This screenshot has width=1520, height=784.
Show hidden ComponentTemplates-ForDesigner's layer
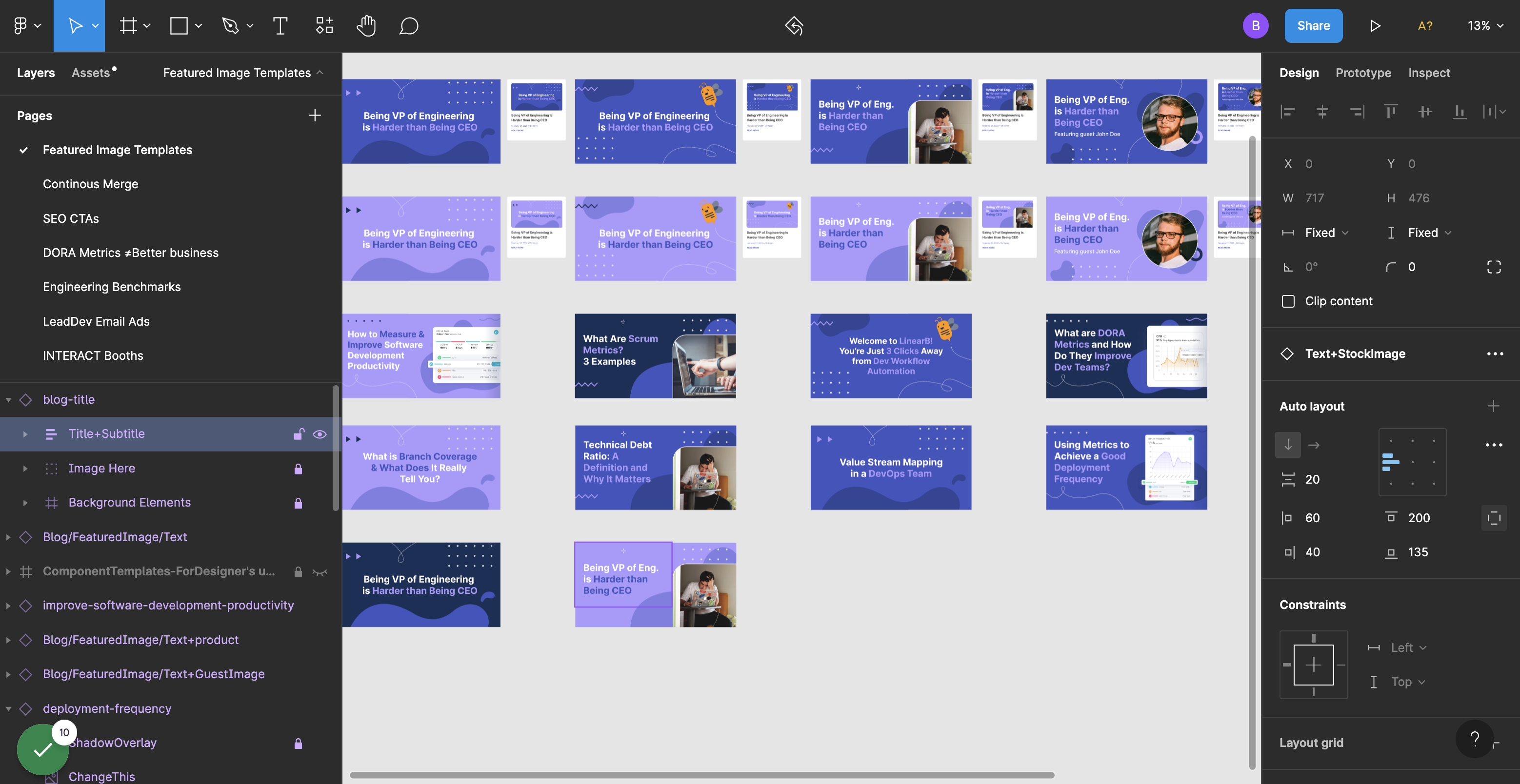coord(320,571)
